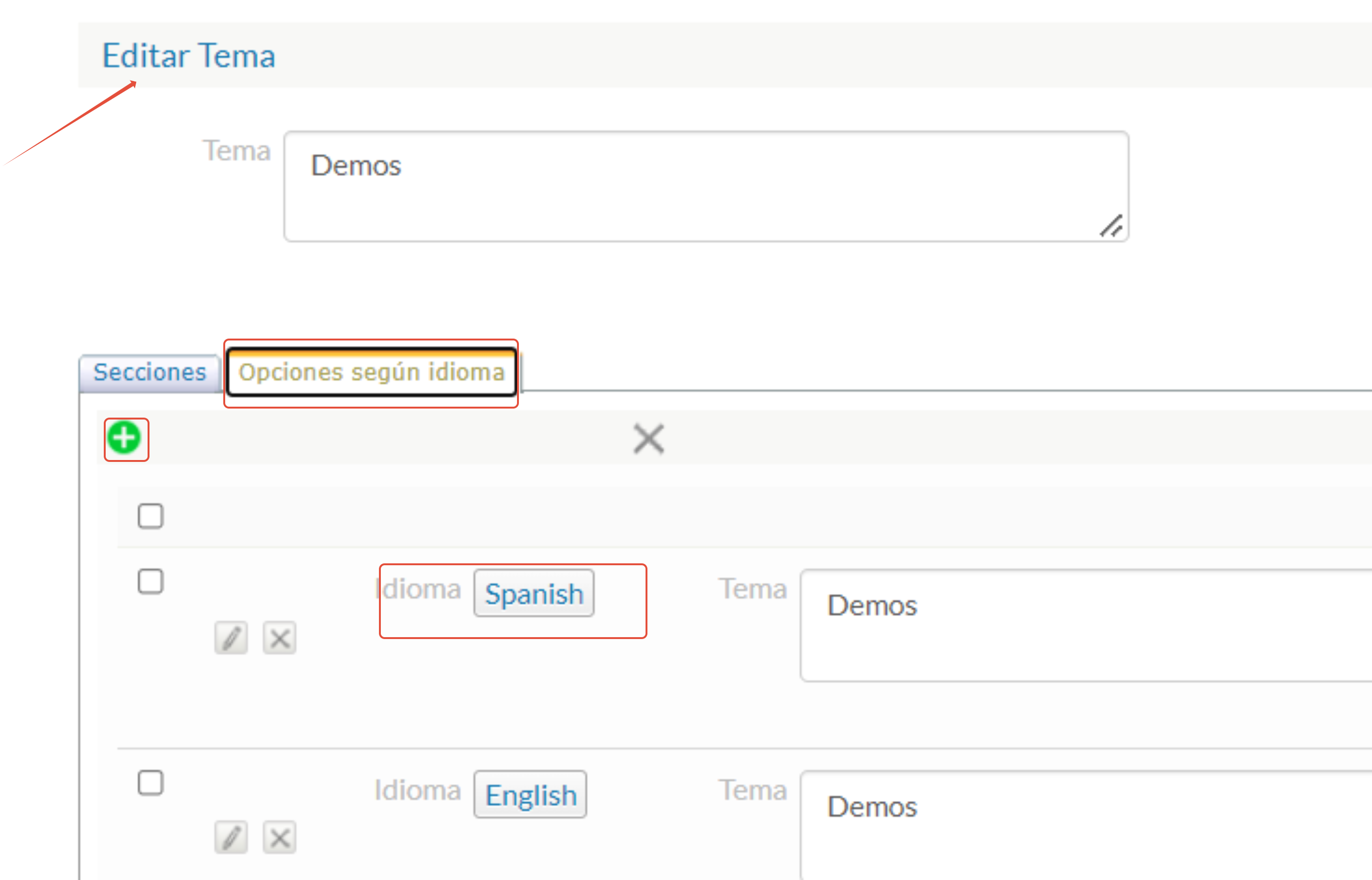The width and height of the screenshot is (1372, 880).
Task: Click pencil edit icon in Spanish row
Action: point(231,637)
